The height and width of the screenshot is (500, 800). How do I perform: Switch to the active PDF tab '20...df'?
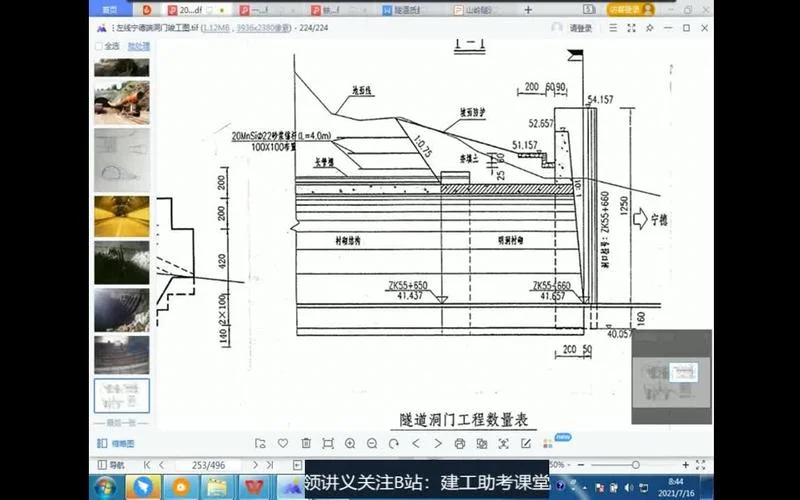tap(196, 10)
